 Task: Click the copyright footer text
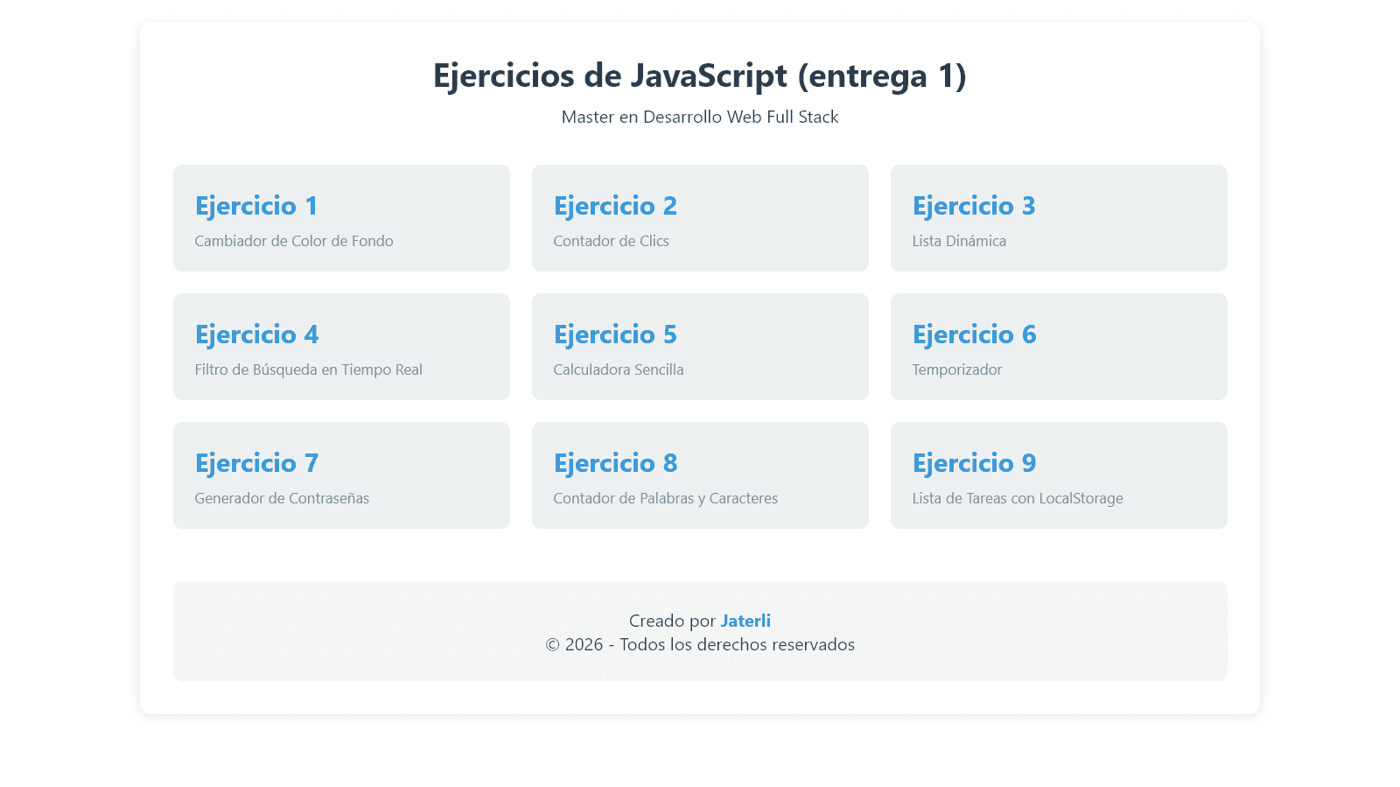coord(700,644)
